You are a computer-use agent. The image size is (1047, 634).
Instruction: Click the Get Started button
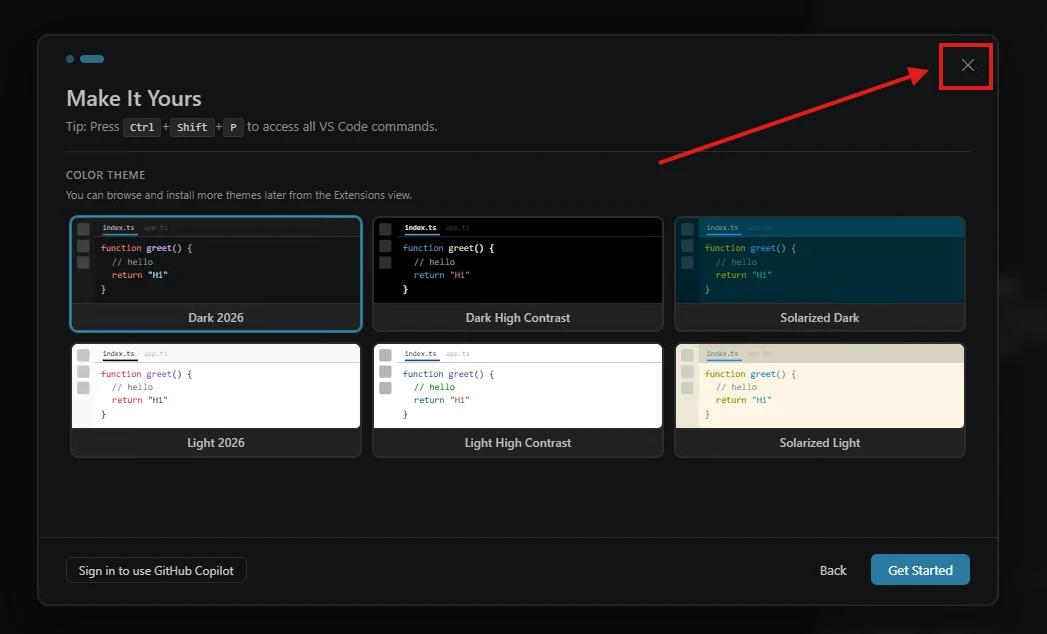[920, 570]
